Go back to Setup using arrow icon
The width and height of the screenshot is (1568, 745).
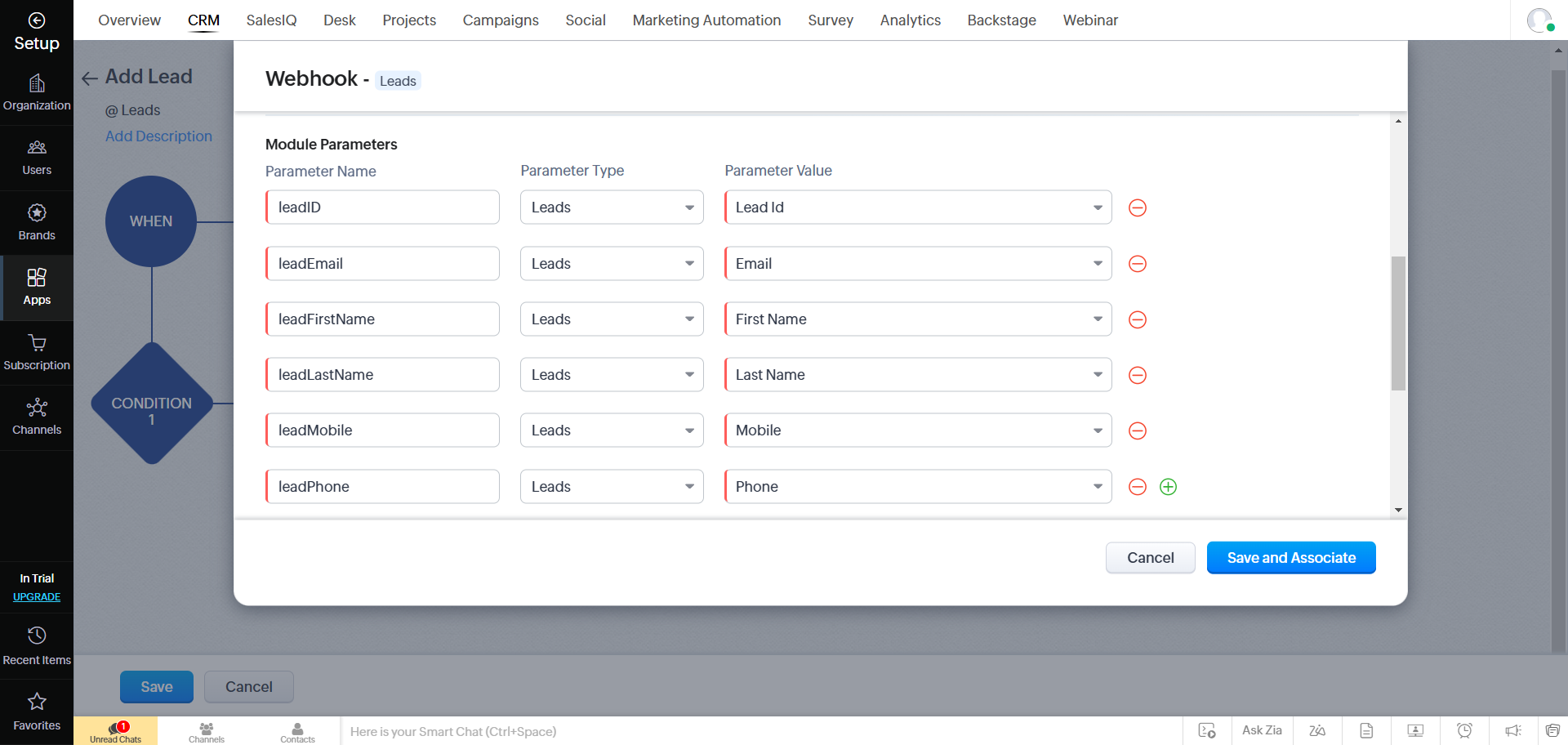(37, 20)
